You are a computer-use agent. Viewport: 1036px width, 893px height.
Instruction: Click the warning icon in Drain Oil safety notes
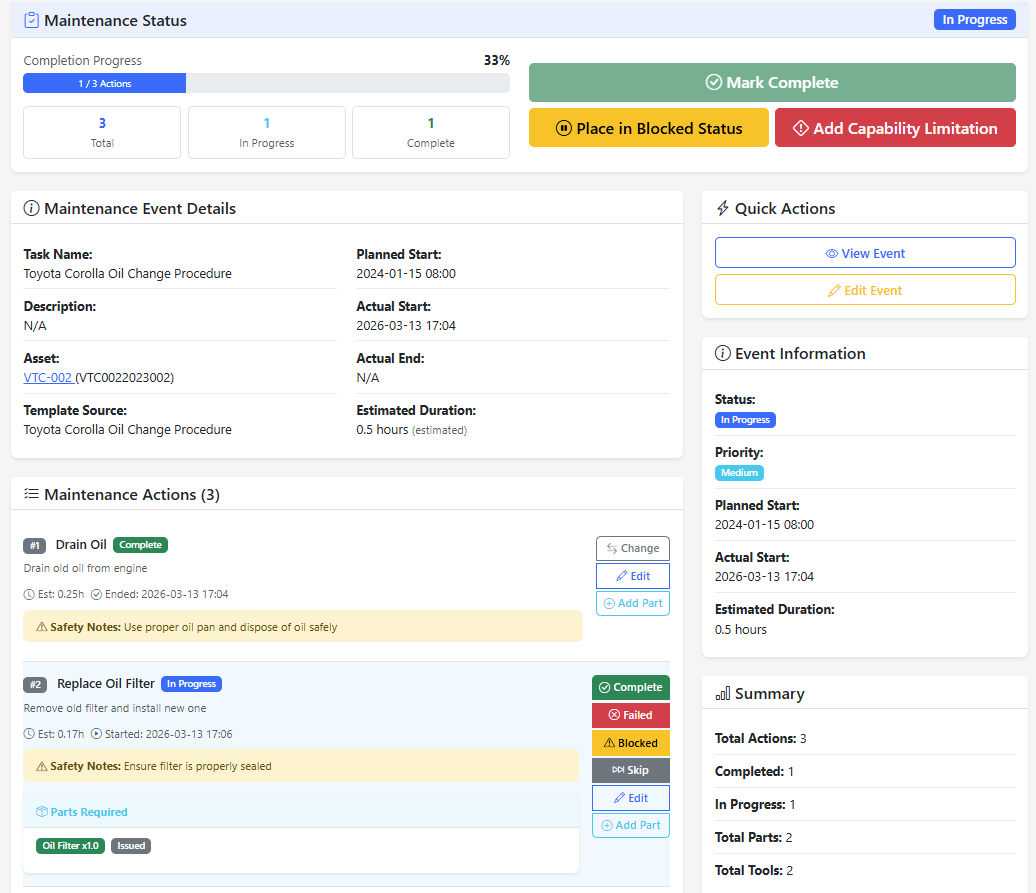point(42,627)
